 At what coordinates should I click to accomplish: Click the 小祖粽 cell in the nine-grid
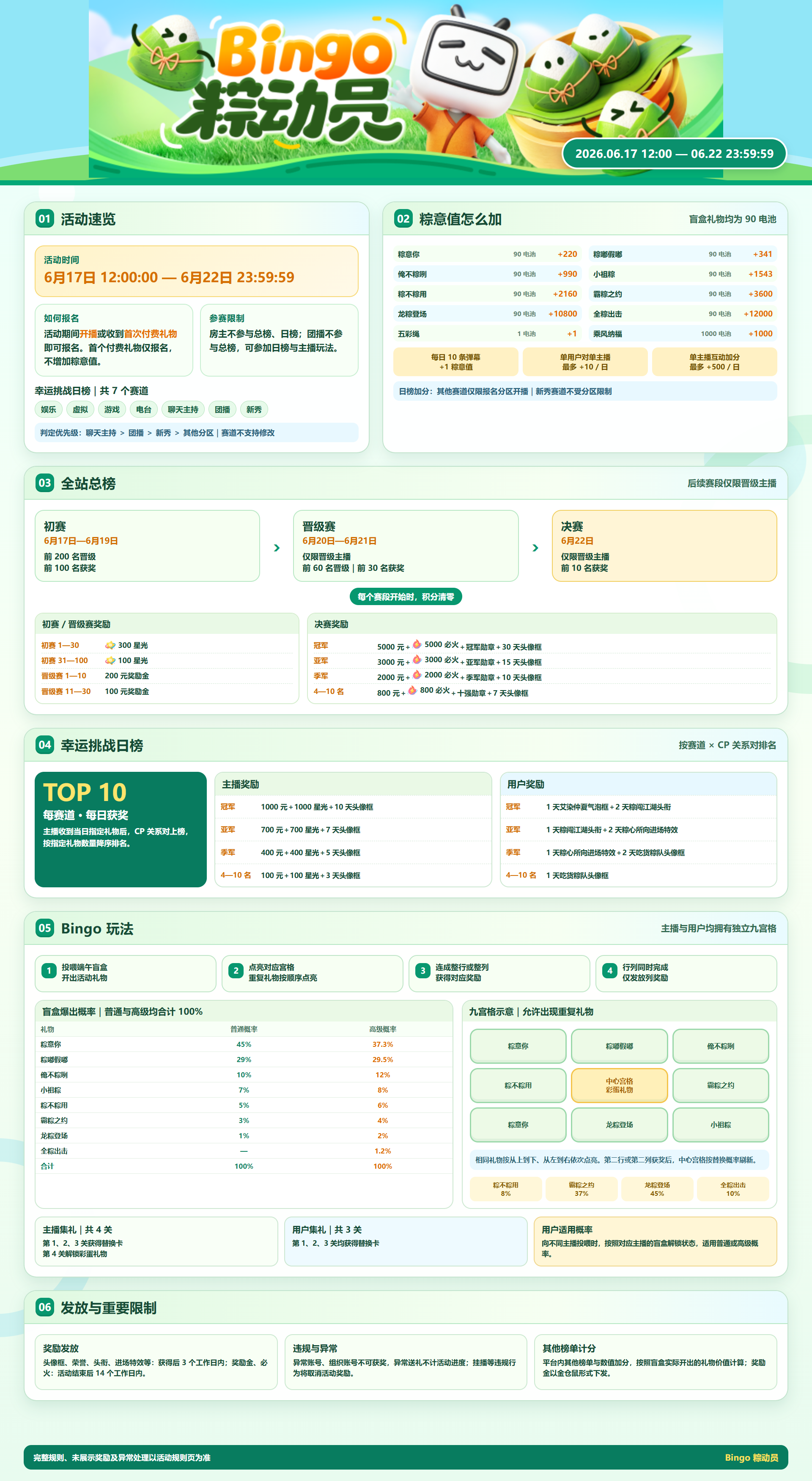[x=721, y=1125]
